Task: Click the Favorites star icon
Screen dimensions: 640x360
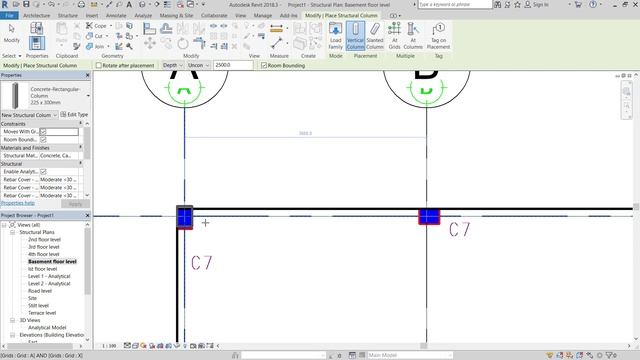Action: (517, 4)
